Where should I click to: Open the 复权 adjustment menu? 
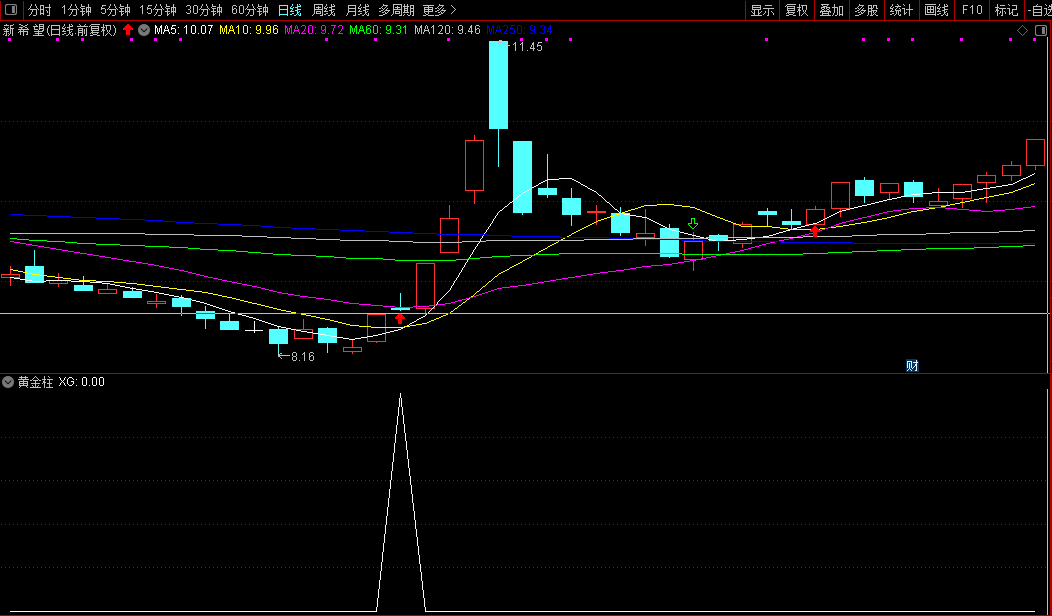click(x=797, y=10)
